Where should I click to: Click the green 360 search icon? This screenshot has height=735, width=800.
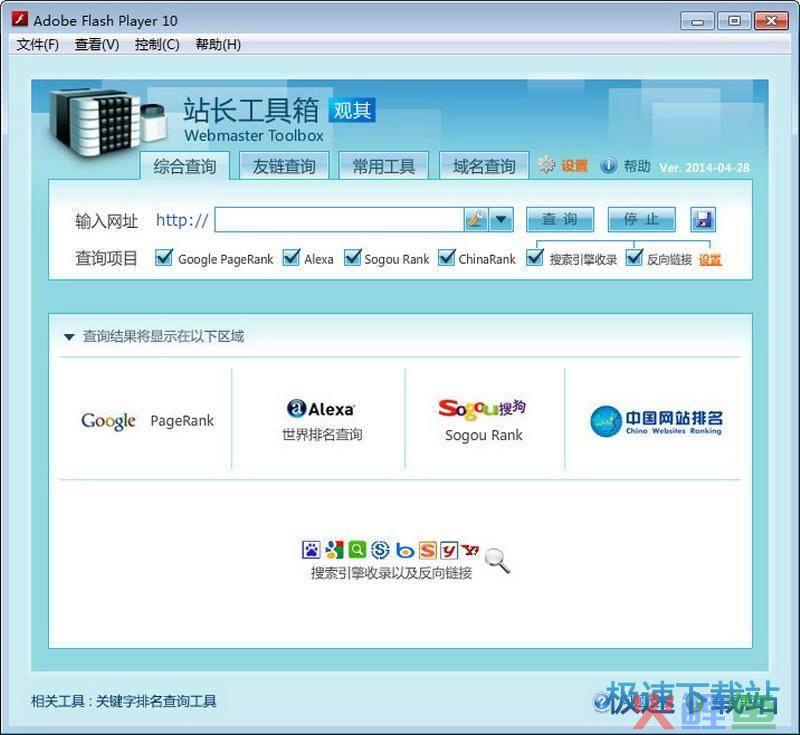pyautogui.click(x=357, y=549)
